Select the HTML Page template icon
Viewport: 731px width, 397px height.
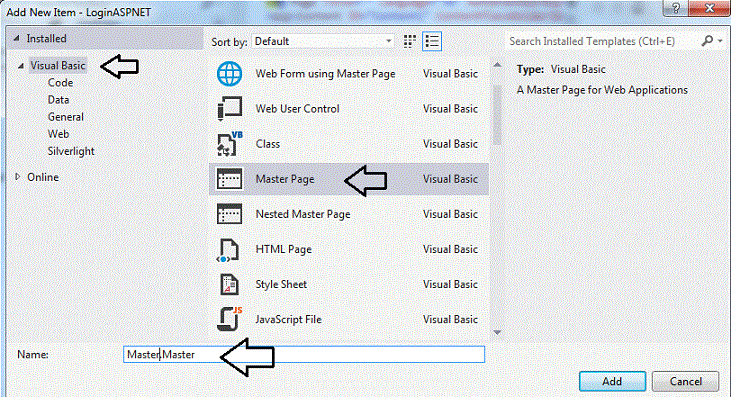coord(228,249)
